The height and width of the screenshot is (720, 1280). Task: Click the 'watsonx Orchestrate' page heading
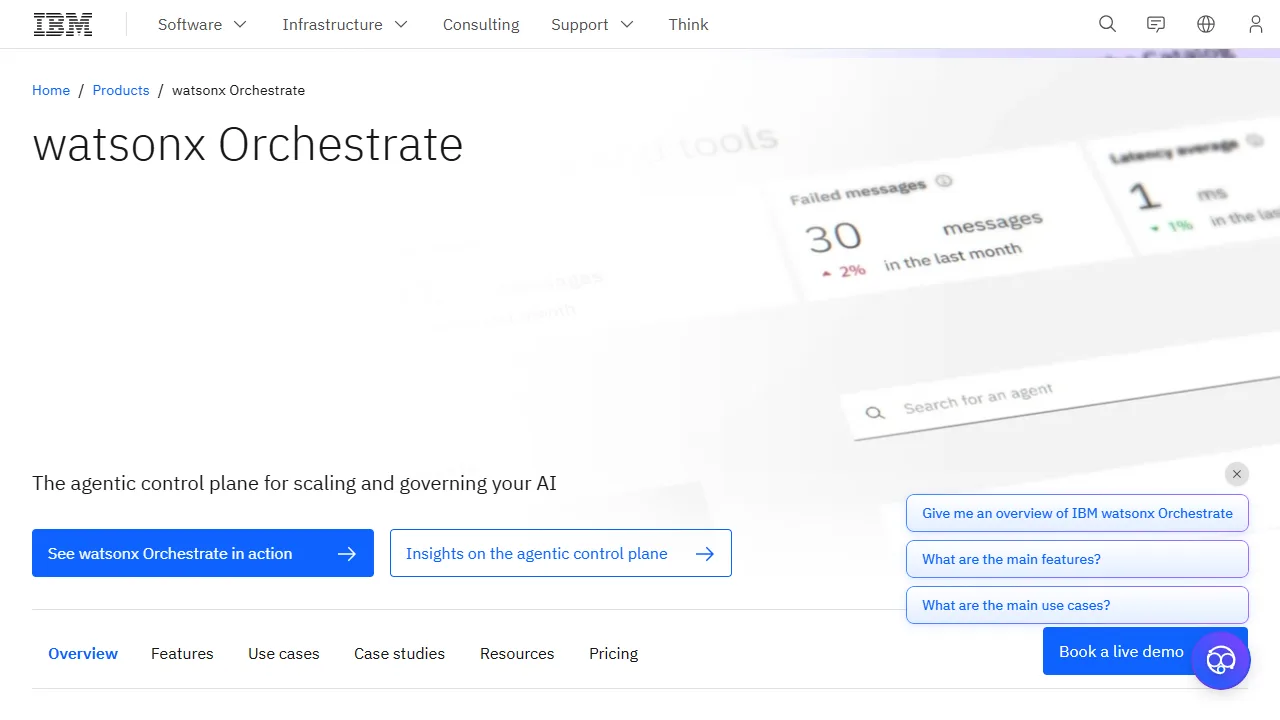[248, 144]
